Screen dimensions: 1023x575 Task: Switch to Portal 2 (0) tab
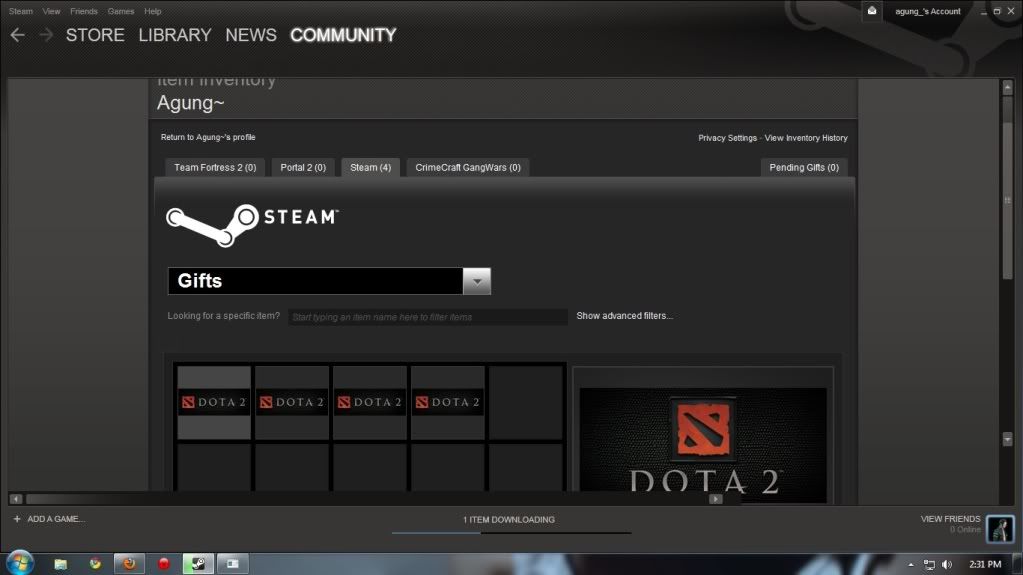(x=303, y=168)
